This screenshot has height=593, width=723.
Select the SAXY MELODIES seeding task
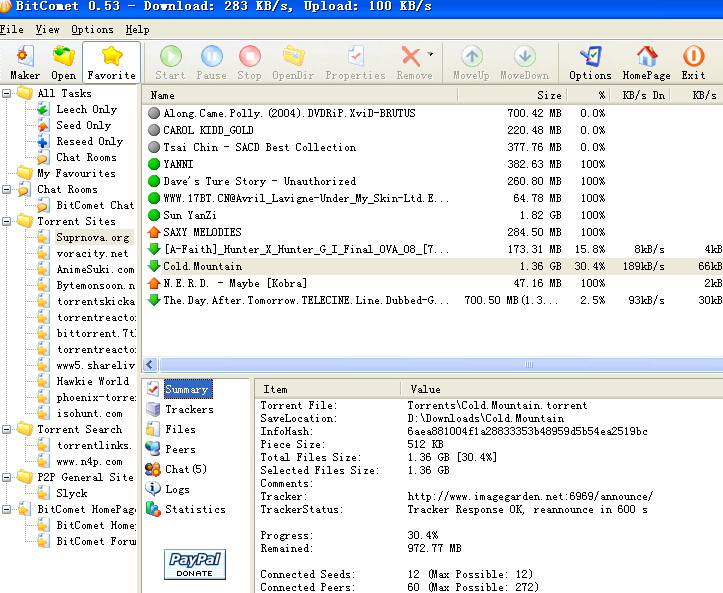(x=433, y=232)
